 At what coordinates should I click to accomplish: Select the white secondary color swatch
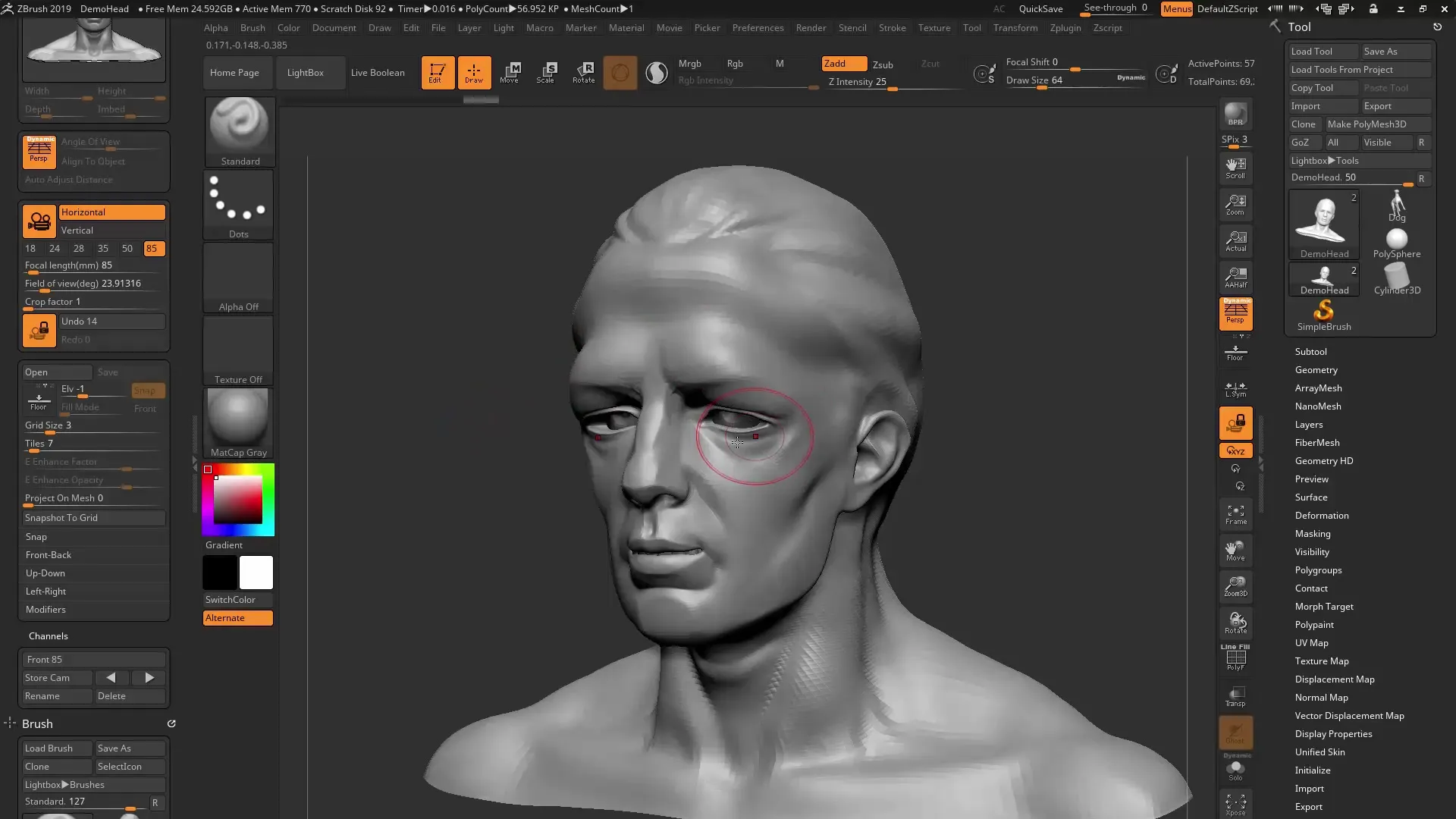256,573
